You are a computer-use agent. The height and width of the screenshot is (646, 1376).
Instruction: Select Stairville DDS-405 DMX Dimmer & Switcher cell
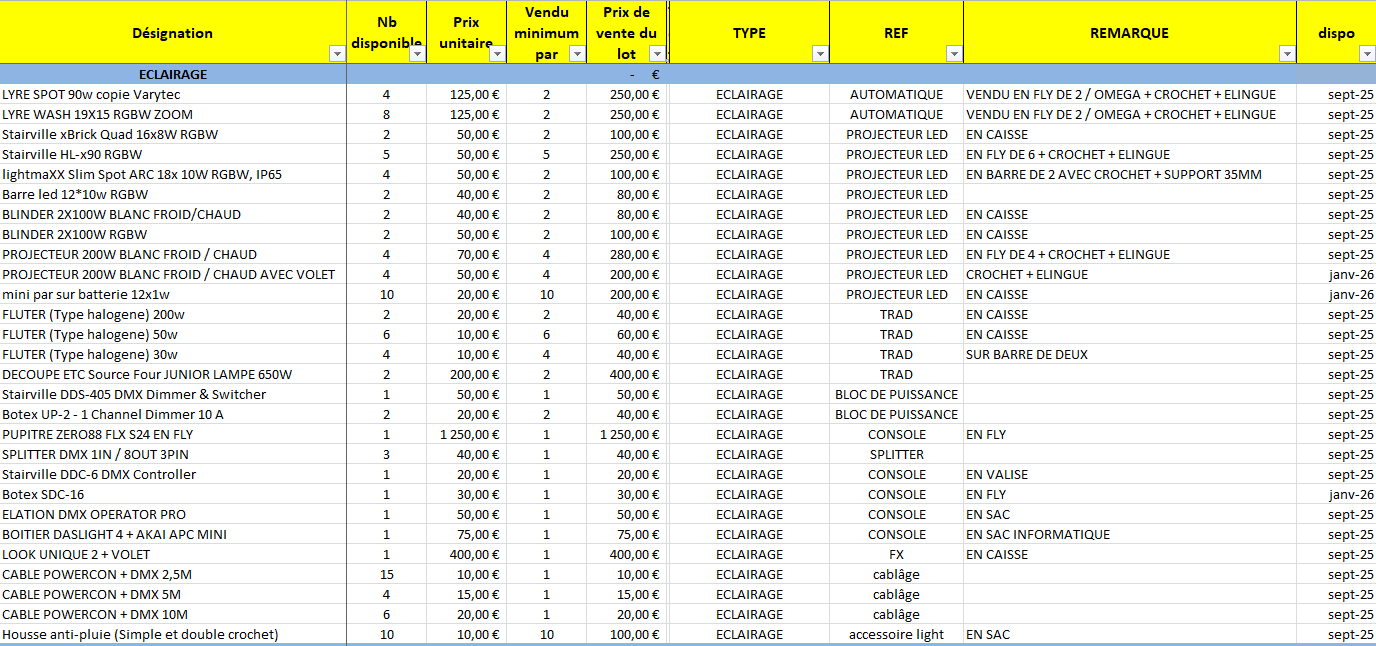click(x=173, y=394)
